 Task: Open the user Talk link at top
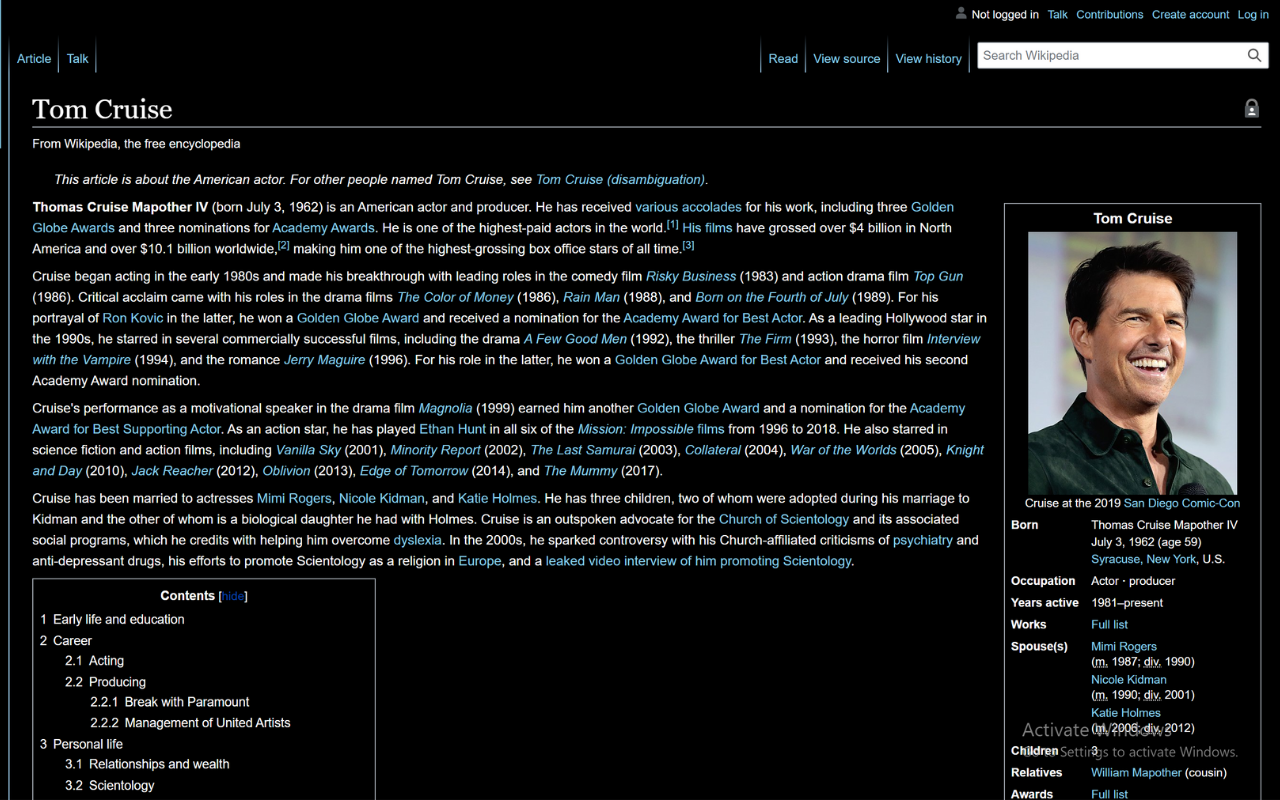1058,15
